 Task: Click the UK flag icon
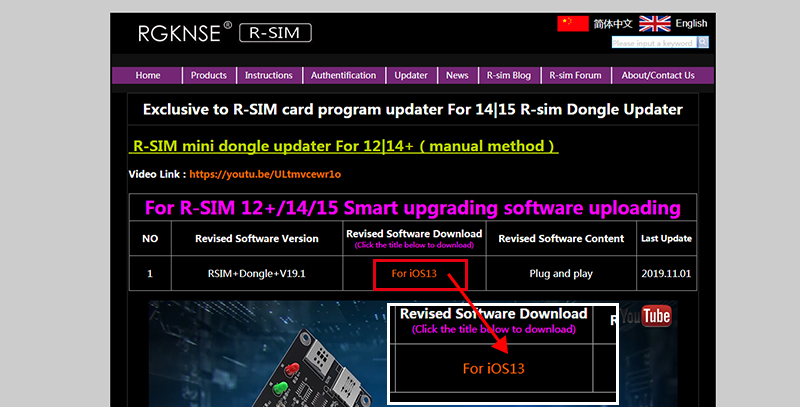point(654,23)
